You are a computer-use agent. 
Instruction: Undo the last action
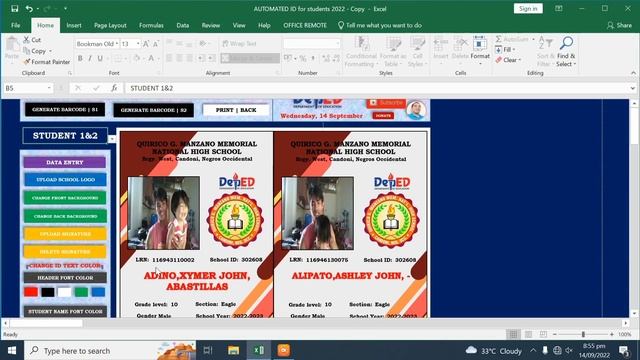click(x=29, y=9)
